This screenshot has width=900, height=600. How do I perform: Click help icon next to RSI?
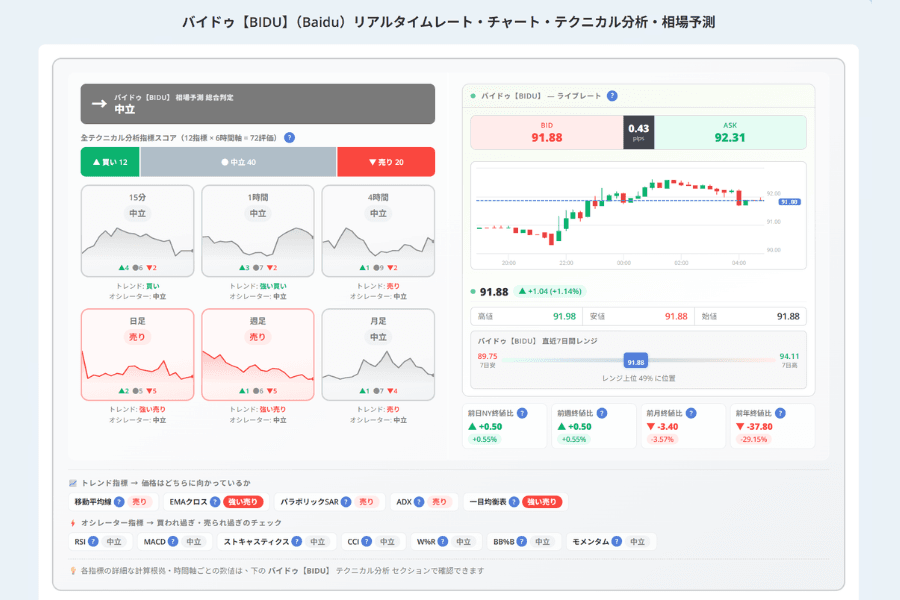[93, 541]
